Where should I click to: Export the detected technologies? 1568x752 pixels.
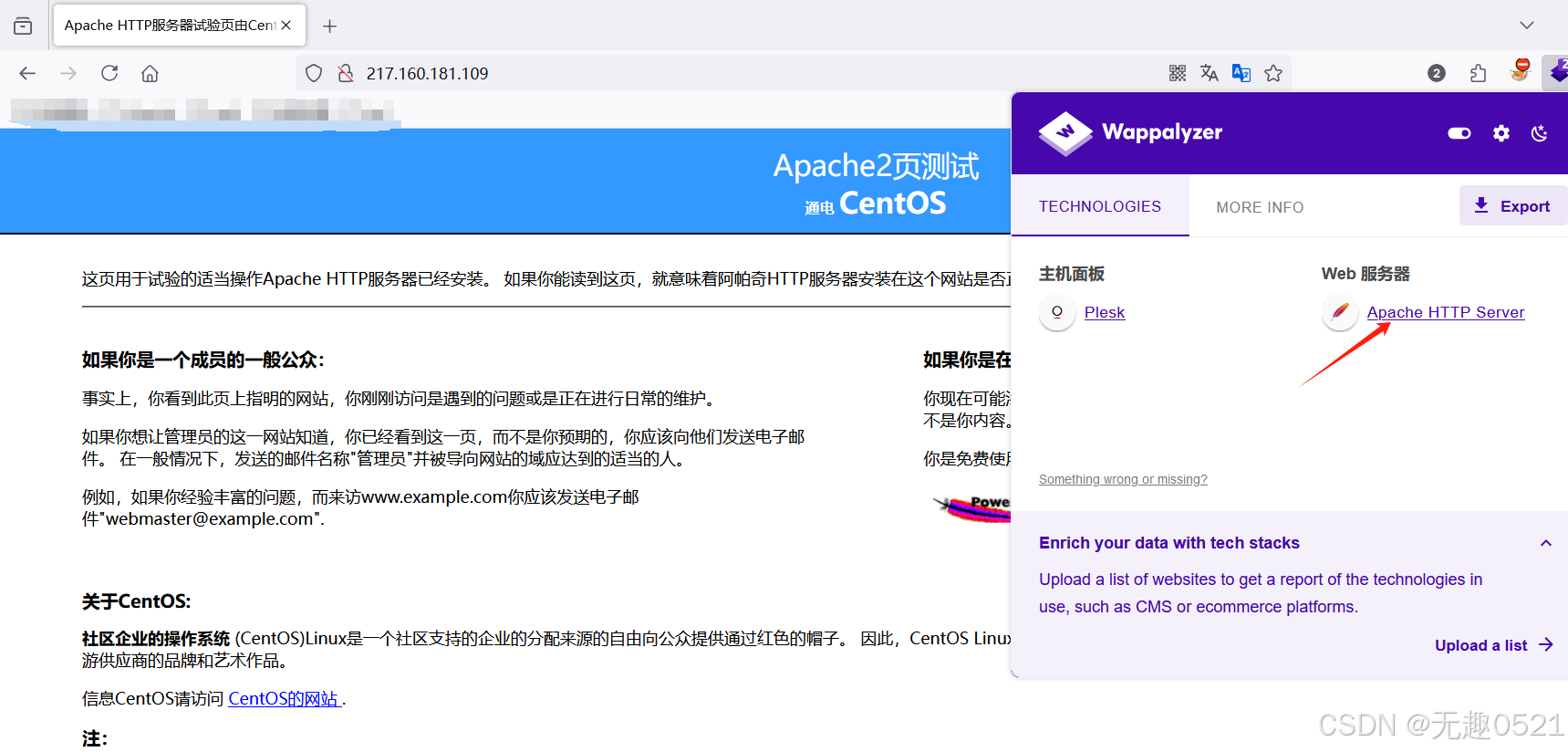tap(1513, 205)
